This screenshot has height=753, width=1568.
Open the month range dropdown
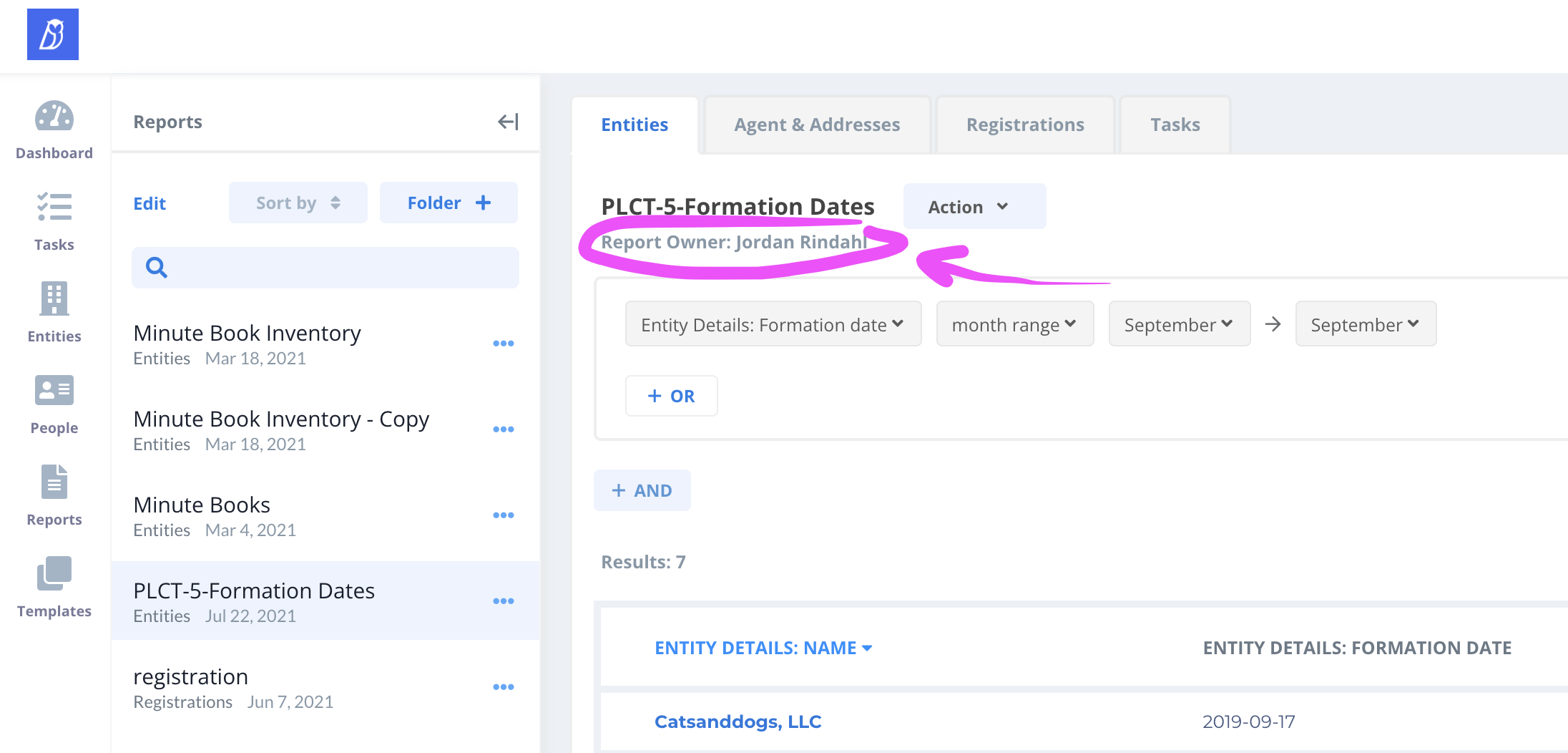1014,325
